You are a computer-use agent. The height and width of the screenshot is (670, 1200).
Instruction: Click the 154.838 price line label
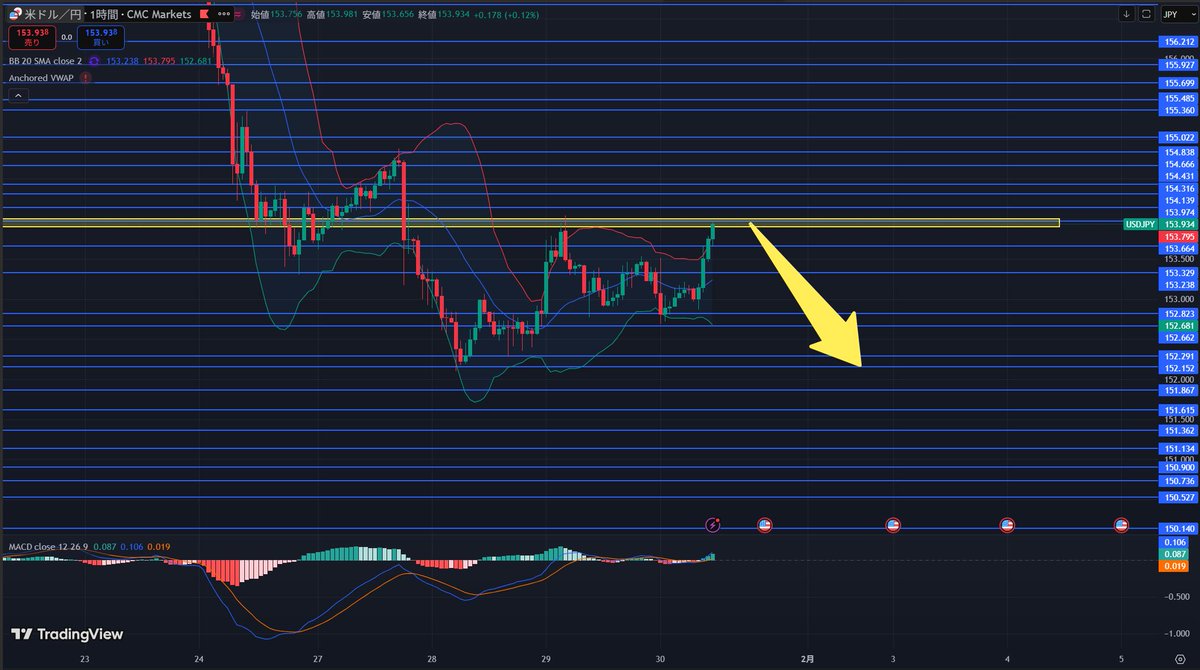[1177, 152]
